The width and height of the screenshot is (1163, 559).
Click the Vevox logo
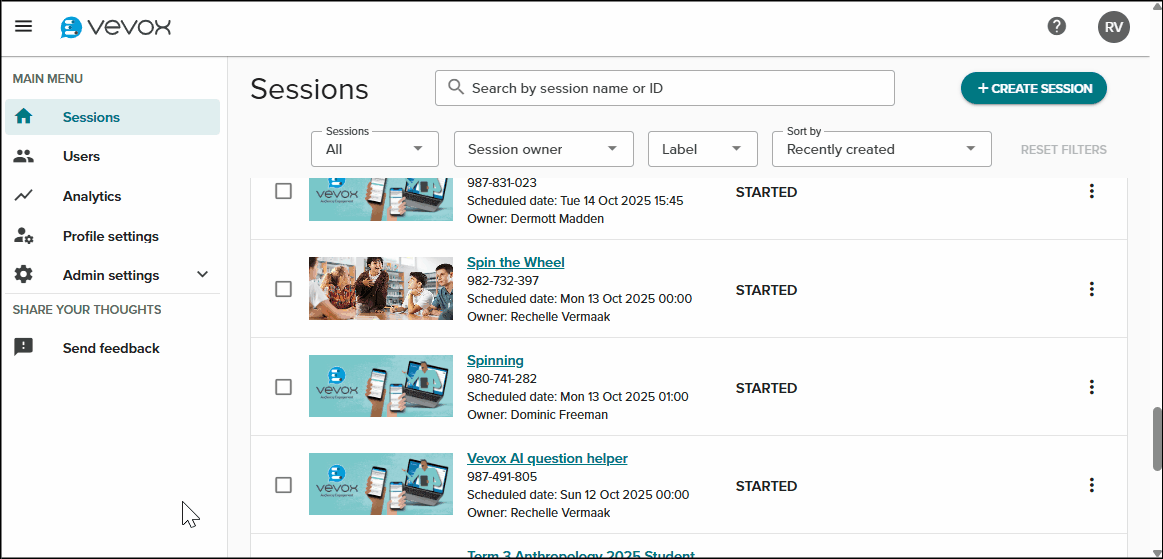point(115,27)
